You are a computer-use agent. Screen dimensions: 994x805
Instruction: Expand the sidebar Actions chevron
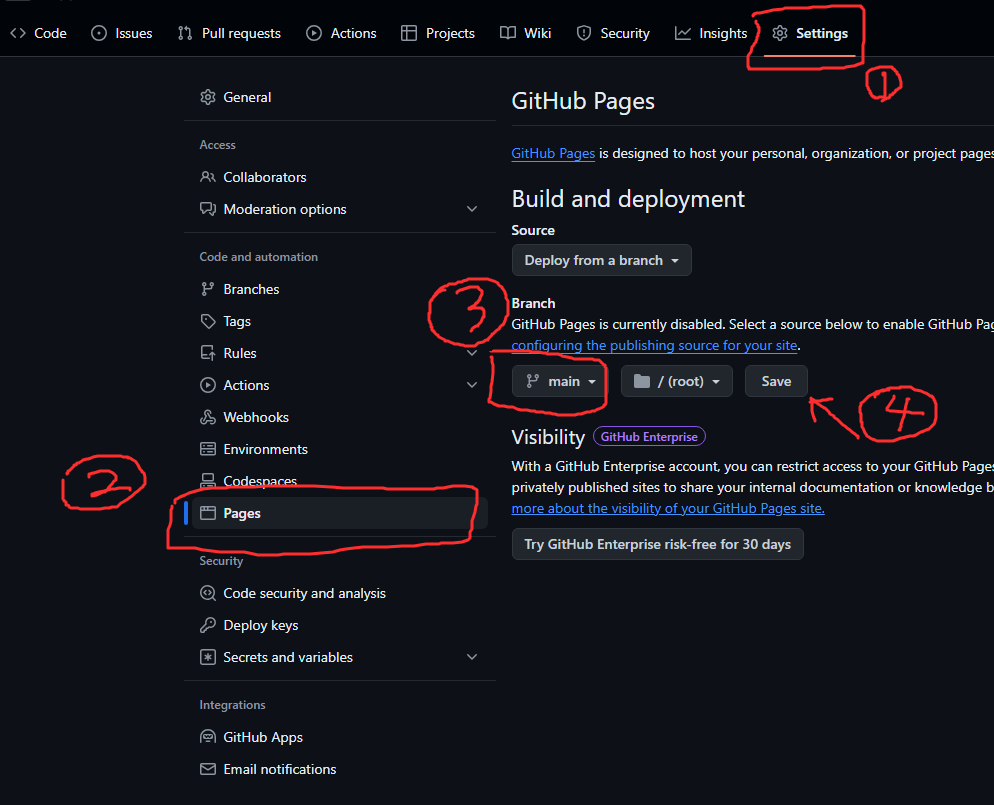(472, 385)
